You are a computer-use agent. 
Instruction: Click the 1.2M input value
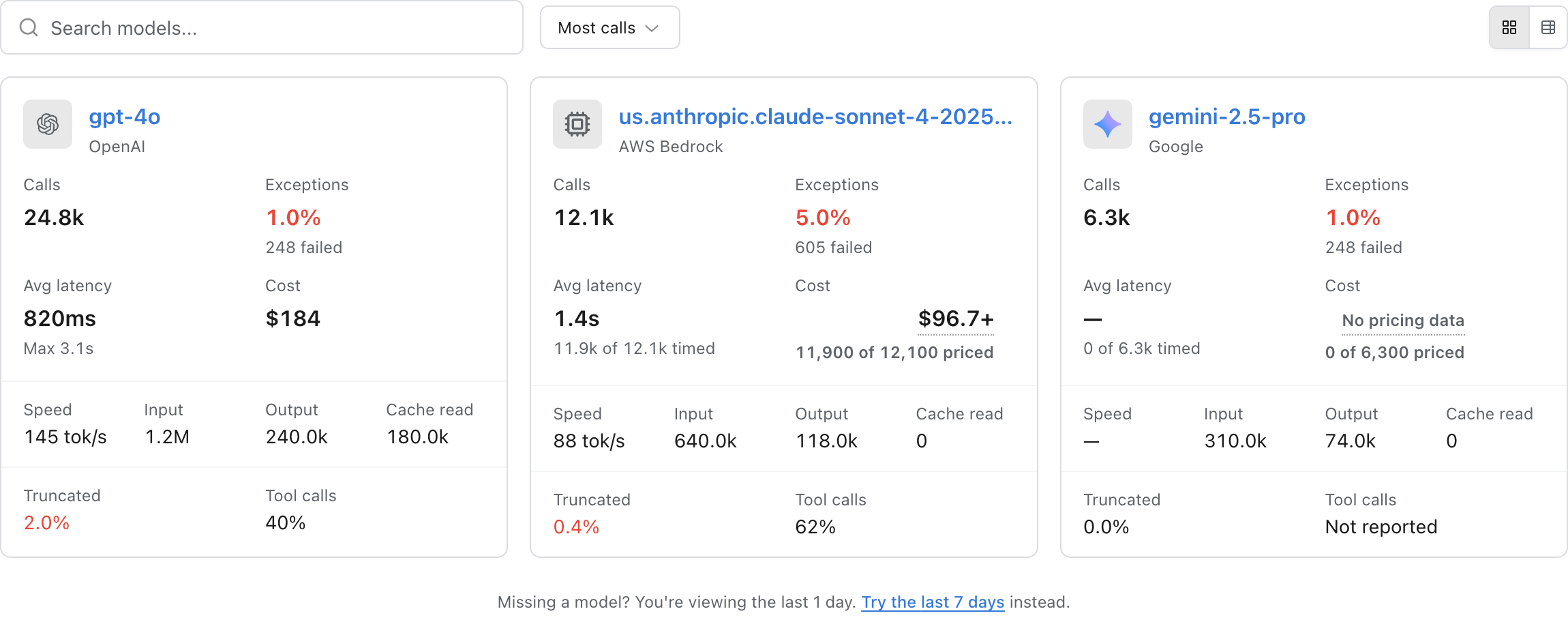pos(167,437)
